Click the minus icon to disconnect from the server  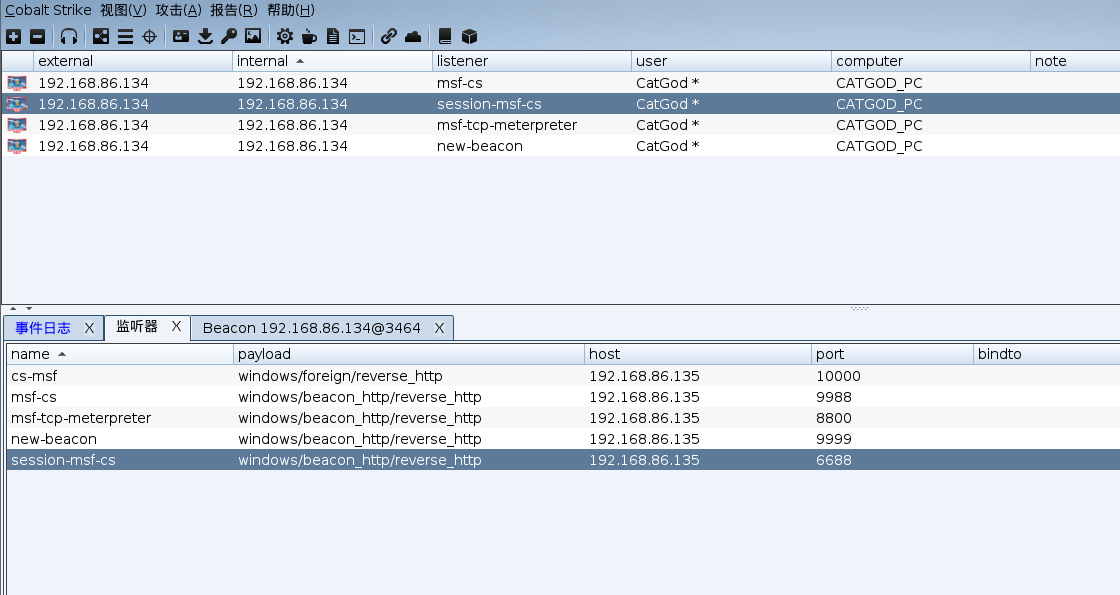click(x=38, y=36)
